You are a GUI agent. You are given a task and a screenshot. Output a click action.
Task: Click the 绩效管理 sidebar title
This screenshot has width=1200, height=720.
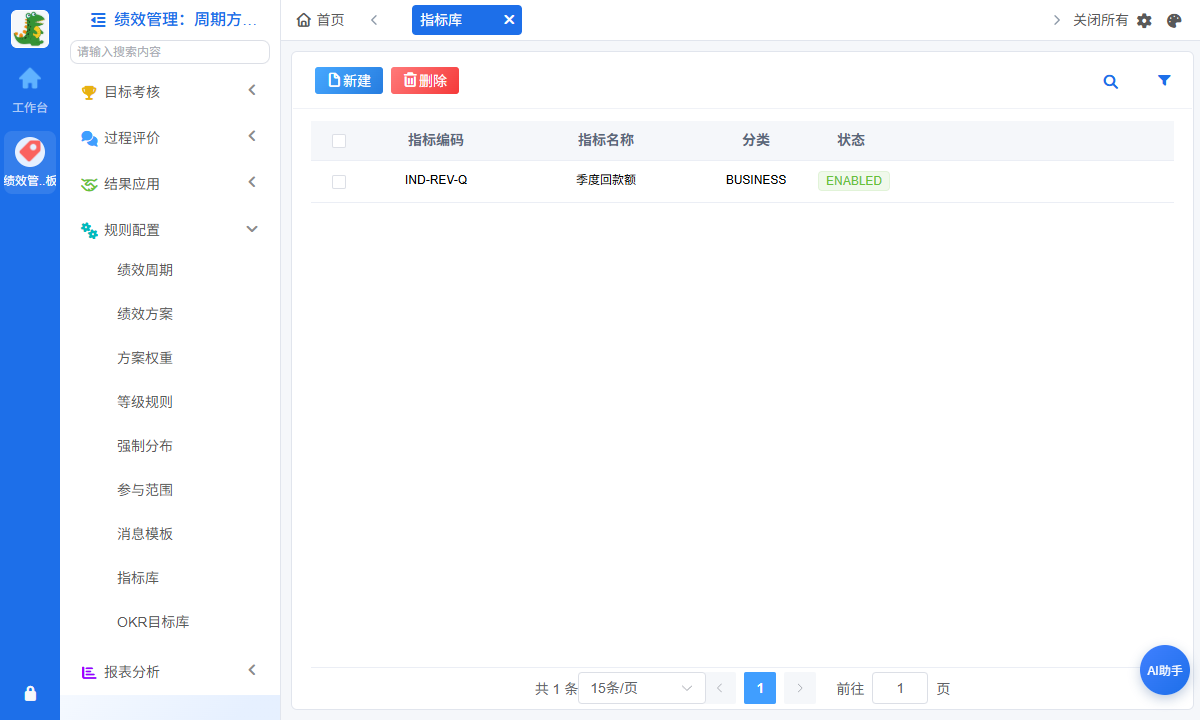click(186, 19)
